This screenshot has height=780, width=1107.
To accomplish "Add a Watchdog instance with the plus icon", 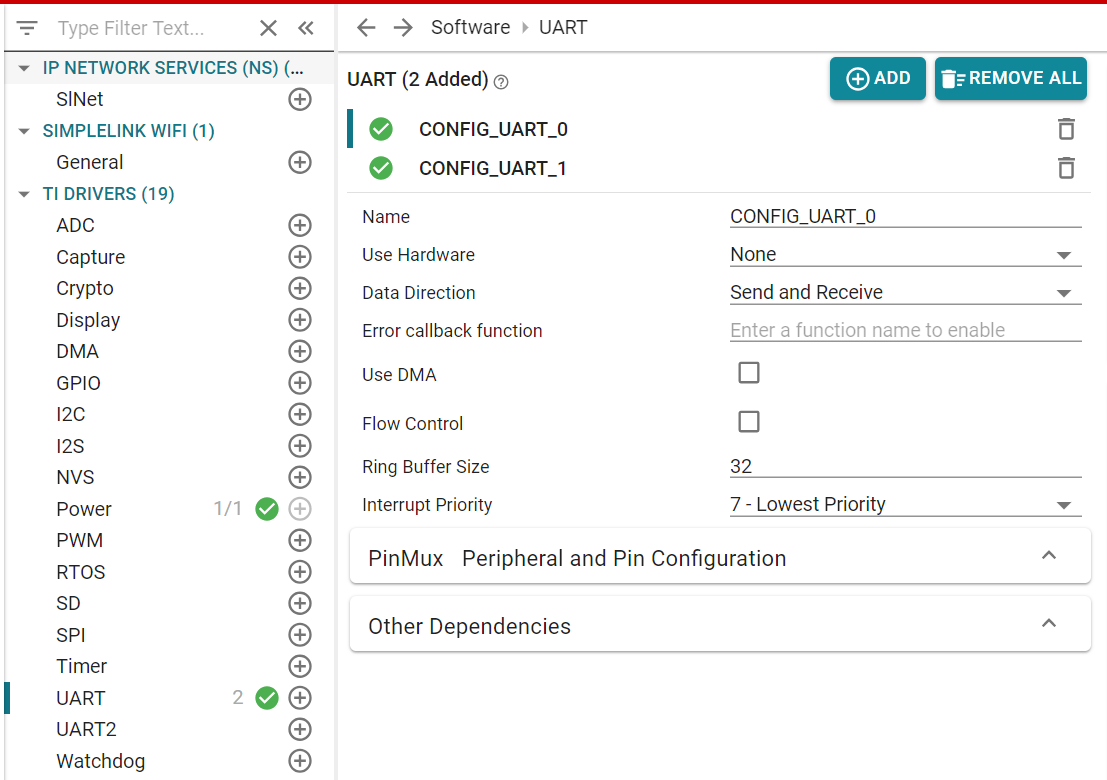I will coord(300,761).
